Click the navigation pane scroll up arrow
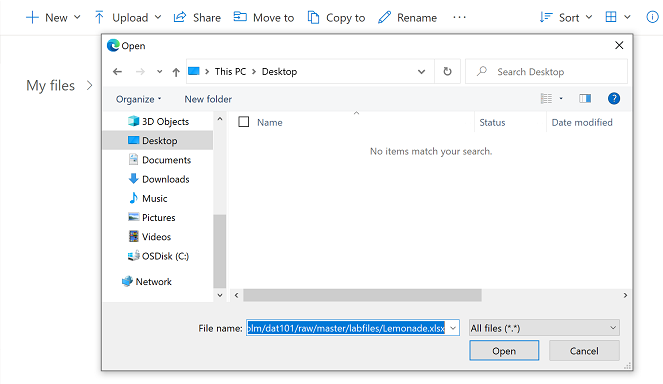Image resolution: width=663 pixels, height=384 pixels. pos(220,119)
